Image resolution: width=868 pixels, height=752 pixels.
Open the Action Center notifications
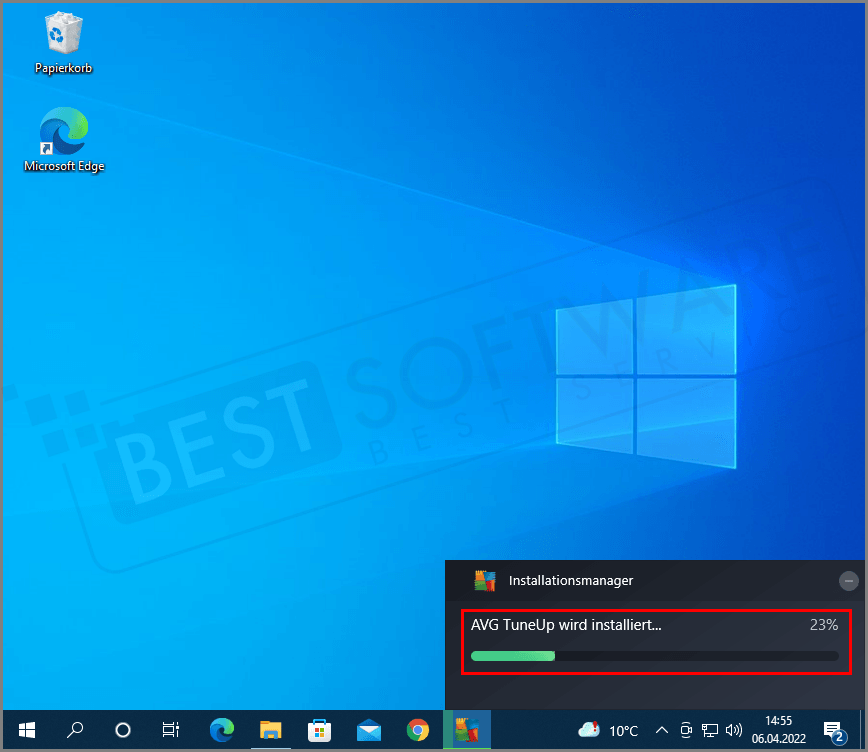[833, 730]
